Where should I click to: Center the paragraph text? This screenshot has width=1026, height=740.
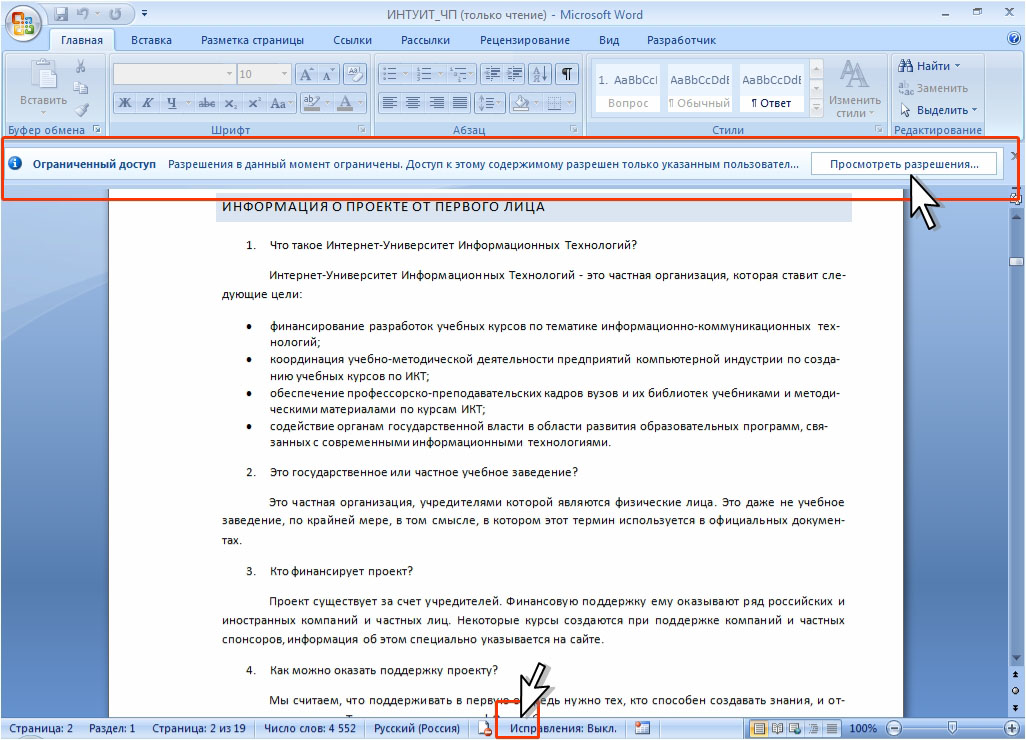413,103
